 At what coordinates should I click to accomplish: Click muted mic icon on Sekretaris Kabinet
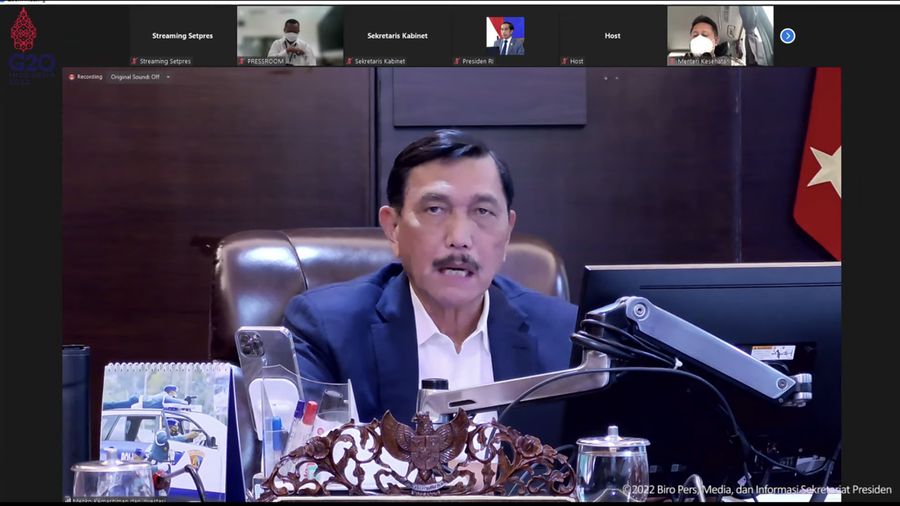click(349, 61)
